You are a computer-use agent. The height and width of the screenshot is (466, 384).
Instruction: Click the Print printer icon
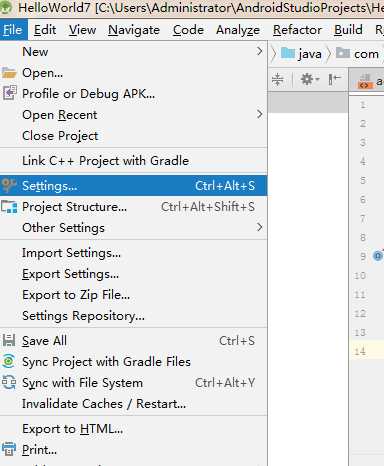(9, 449)
